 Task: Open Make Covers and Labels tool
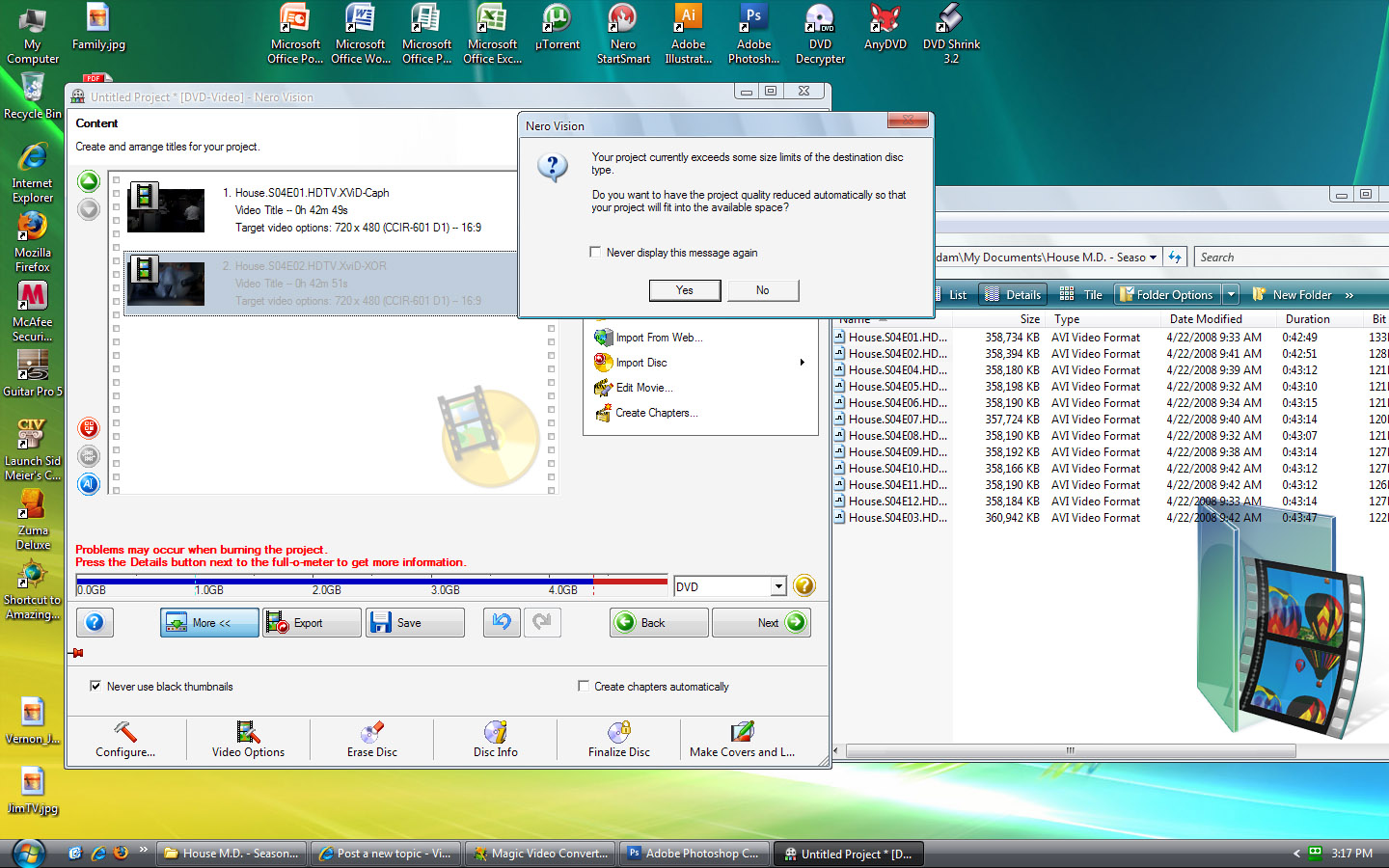[743, 740]
